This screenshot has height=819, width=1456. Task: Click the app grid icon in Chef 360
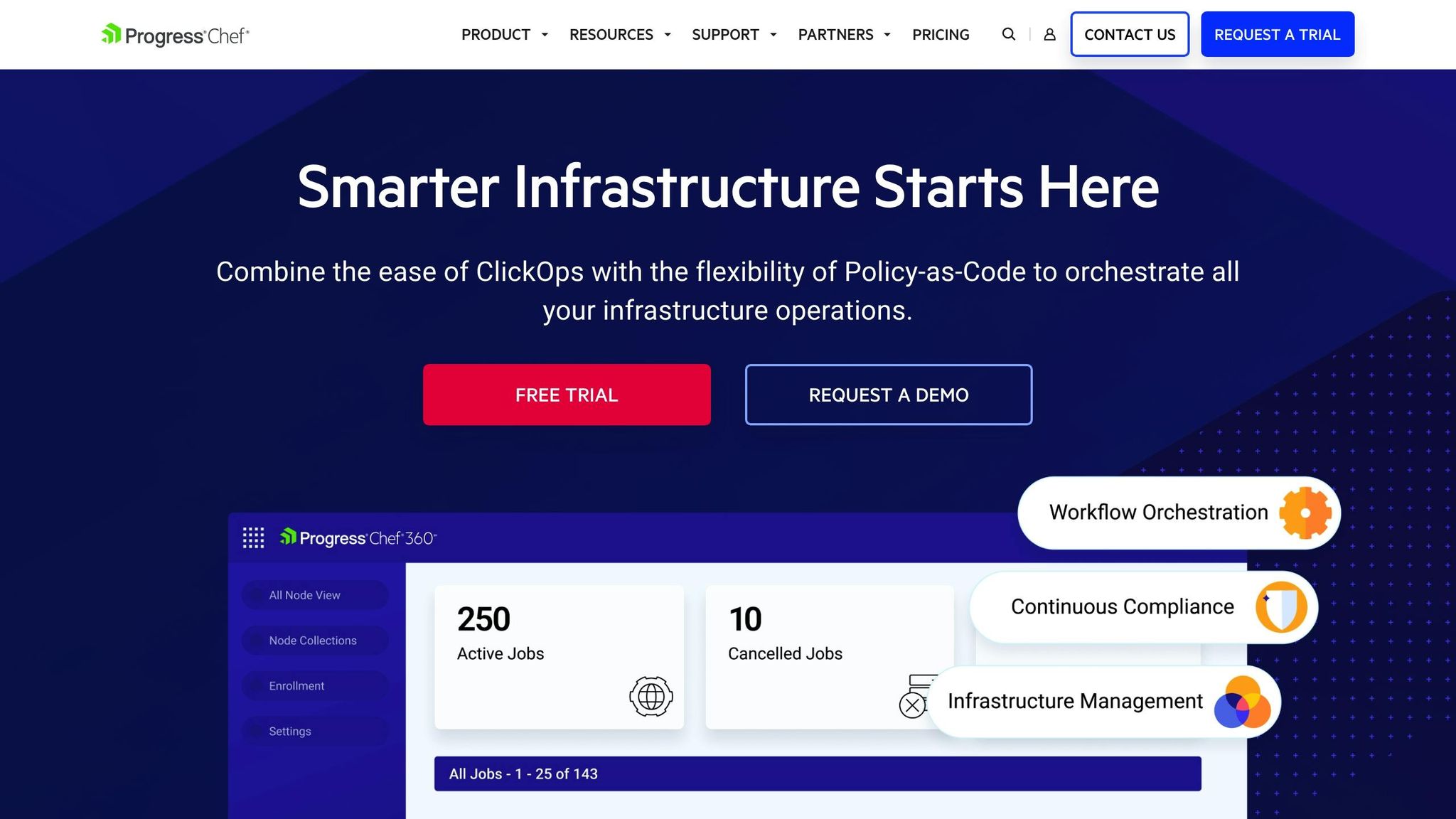click(253, 537)
